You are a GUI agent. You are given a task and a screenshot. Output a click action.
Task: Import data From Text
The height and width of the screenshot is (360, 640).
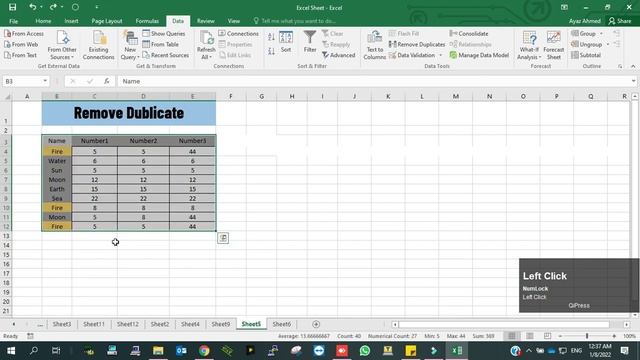[20, 55]
